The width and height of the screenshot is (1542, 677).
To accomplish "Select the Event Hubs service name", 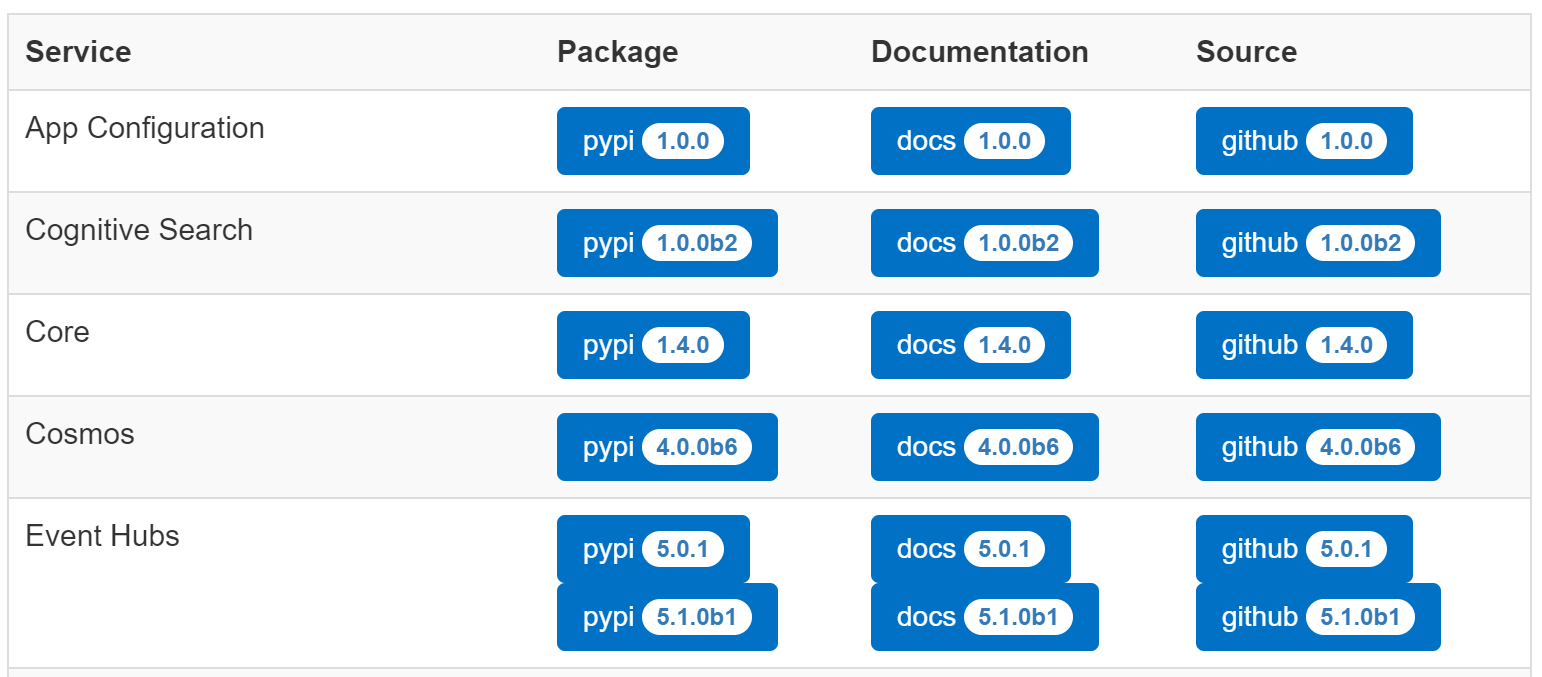I will pos(101,536).
